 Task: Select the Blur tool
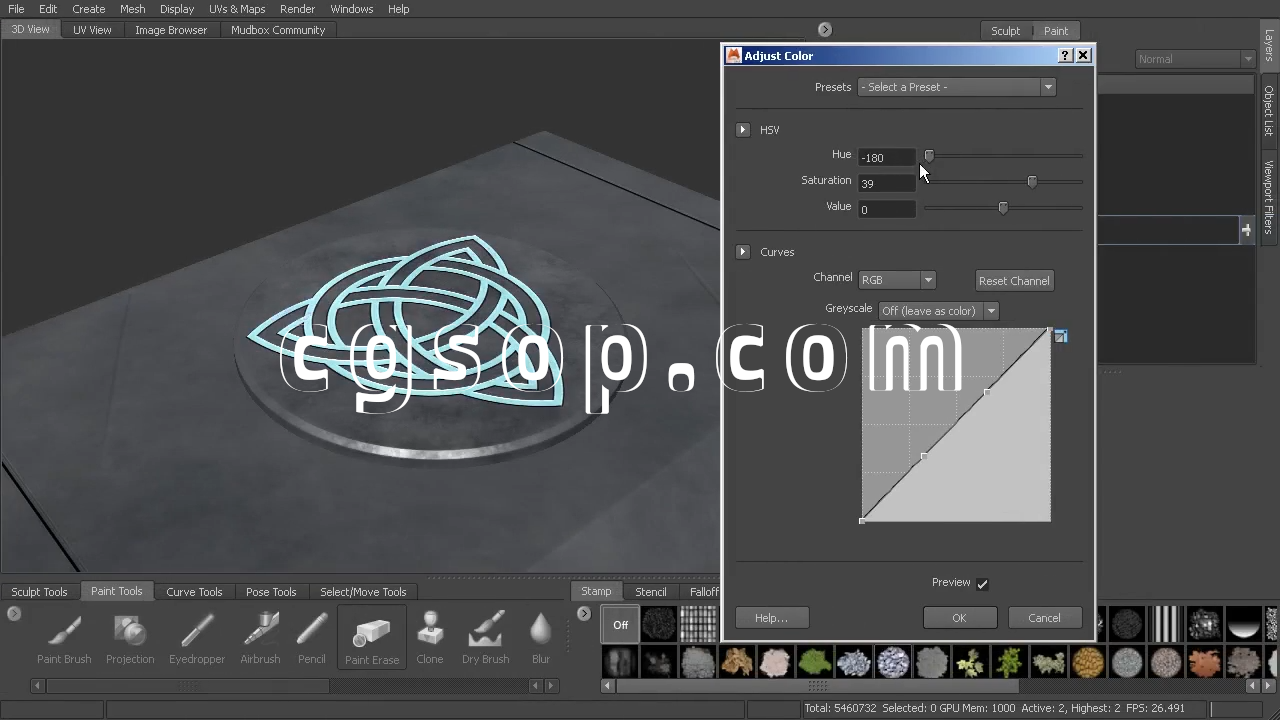541,638
